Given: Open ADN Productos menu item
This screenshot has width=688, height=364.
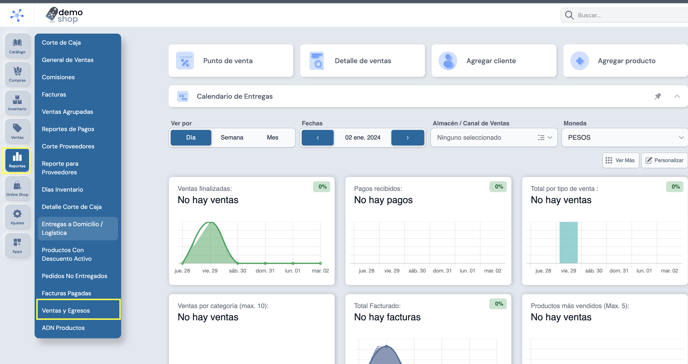Looking at the screenshot, I should 63,328.
